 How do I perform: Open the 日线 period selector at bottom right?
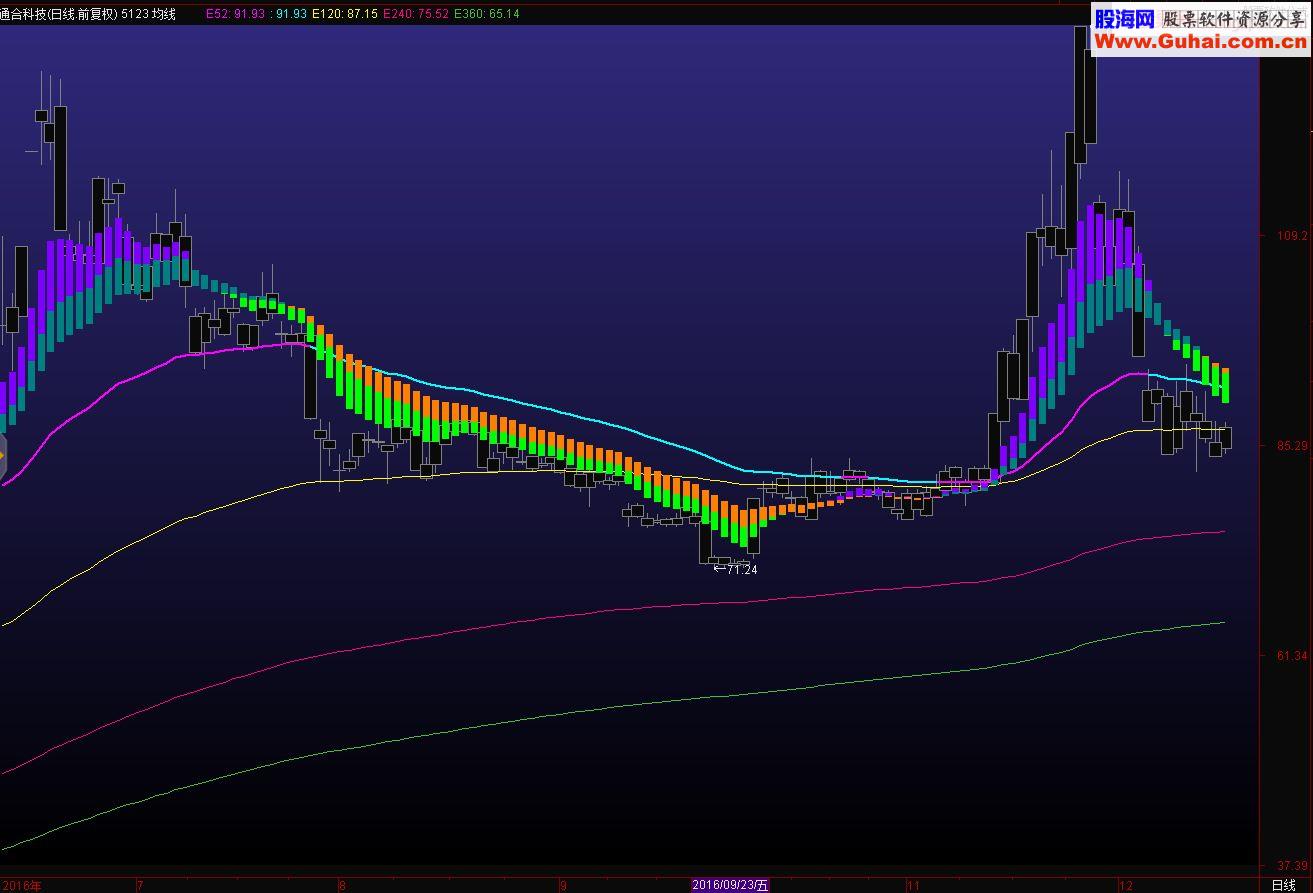pos(1283,885)
